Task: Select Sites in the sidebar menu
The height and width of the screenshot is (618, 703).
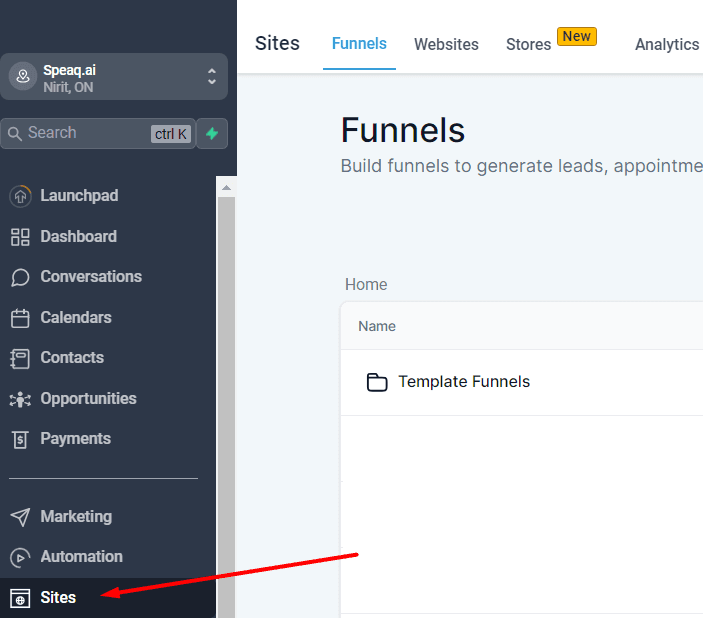Action: point(58,597)
